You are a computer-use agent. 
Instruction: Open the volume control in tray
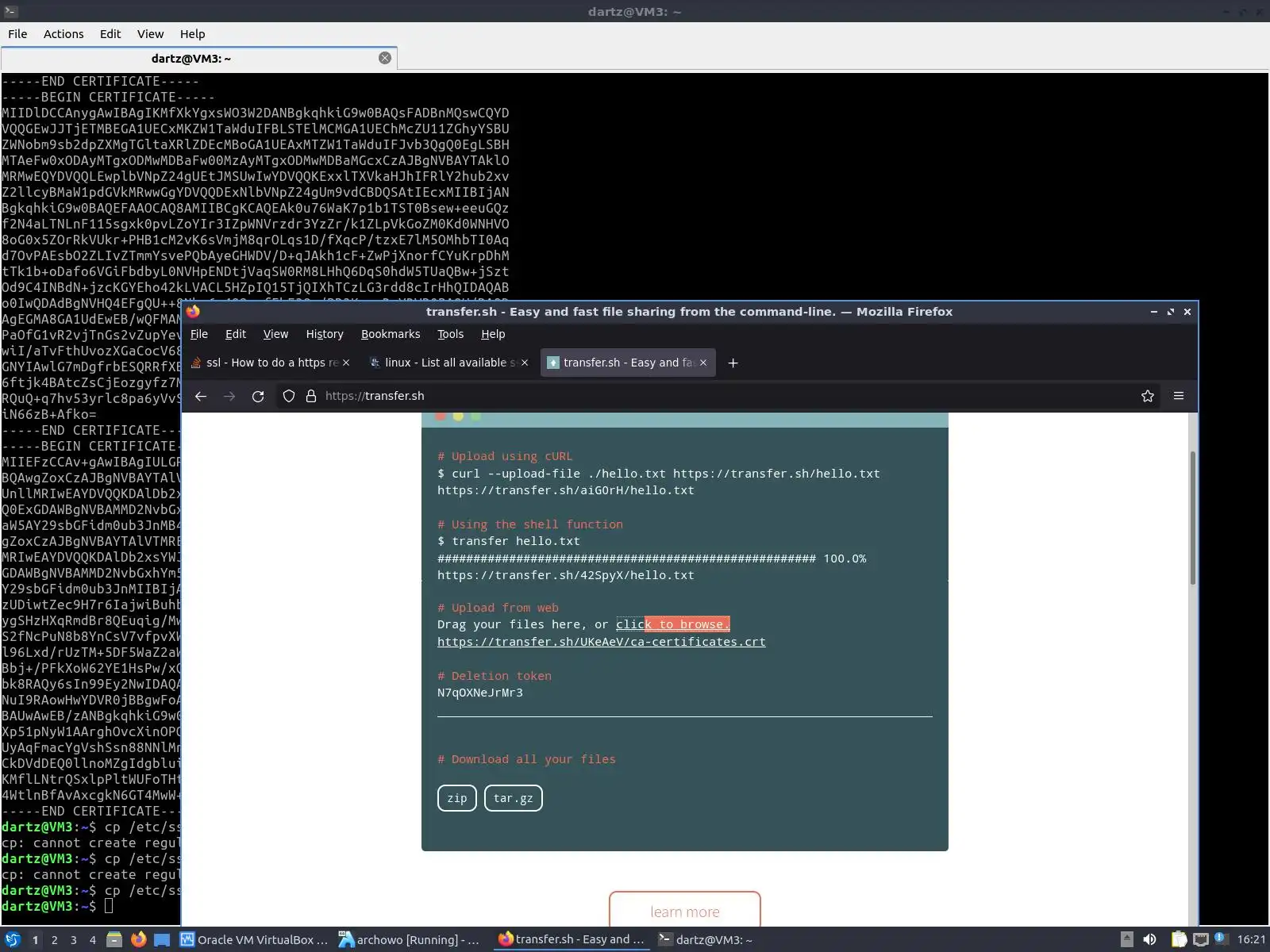click(1149, 939)
